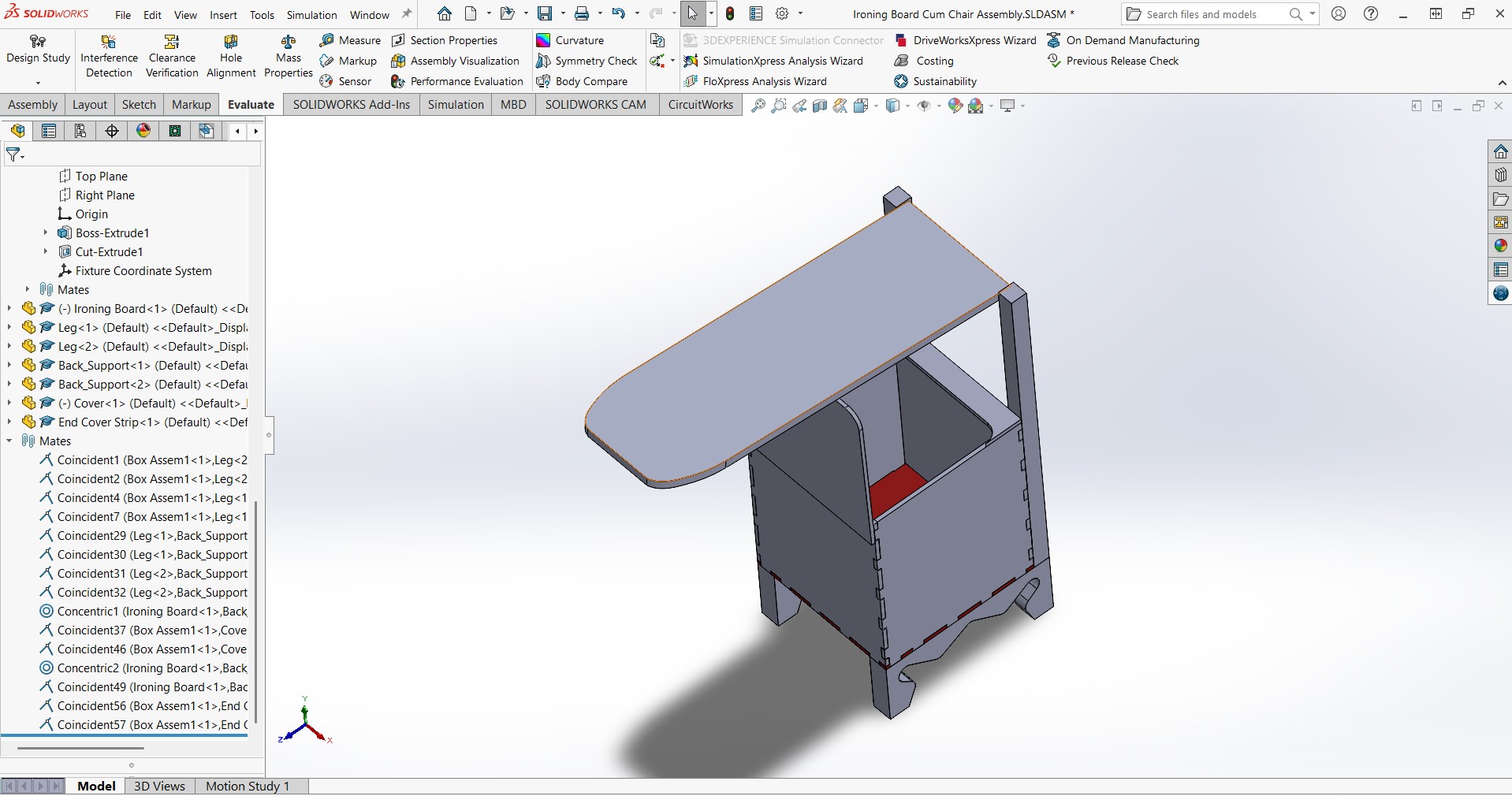Open the Insert menu
This screenshot has width=1512, height=796.
tap(223, 14)
